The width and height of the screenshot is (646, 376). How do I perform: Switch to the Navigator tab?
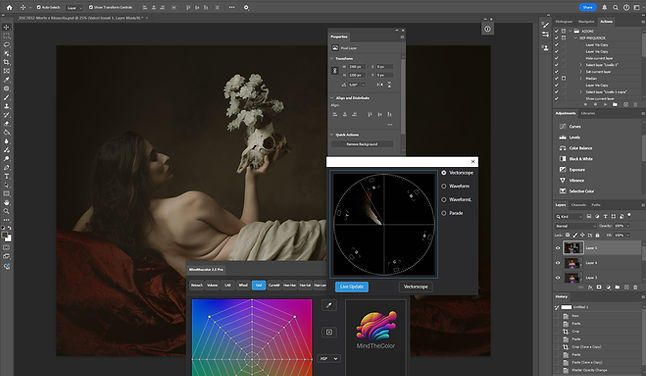coord(586,21)
